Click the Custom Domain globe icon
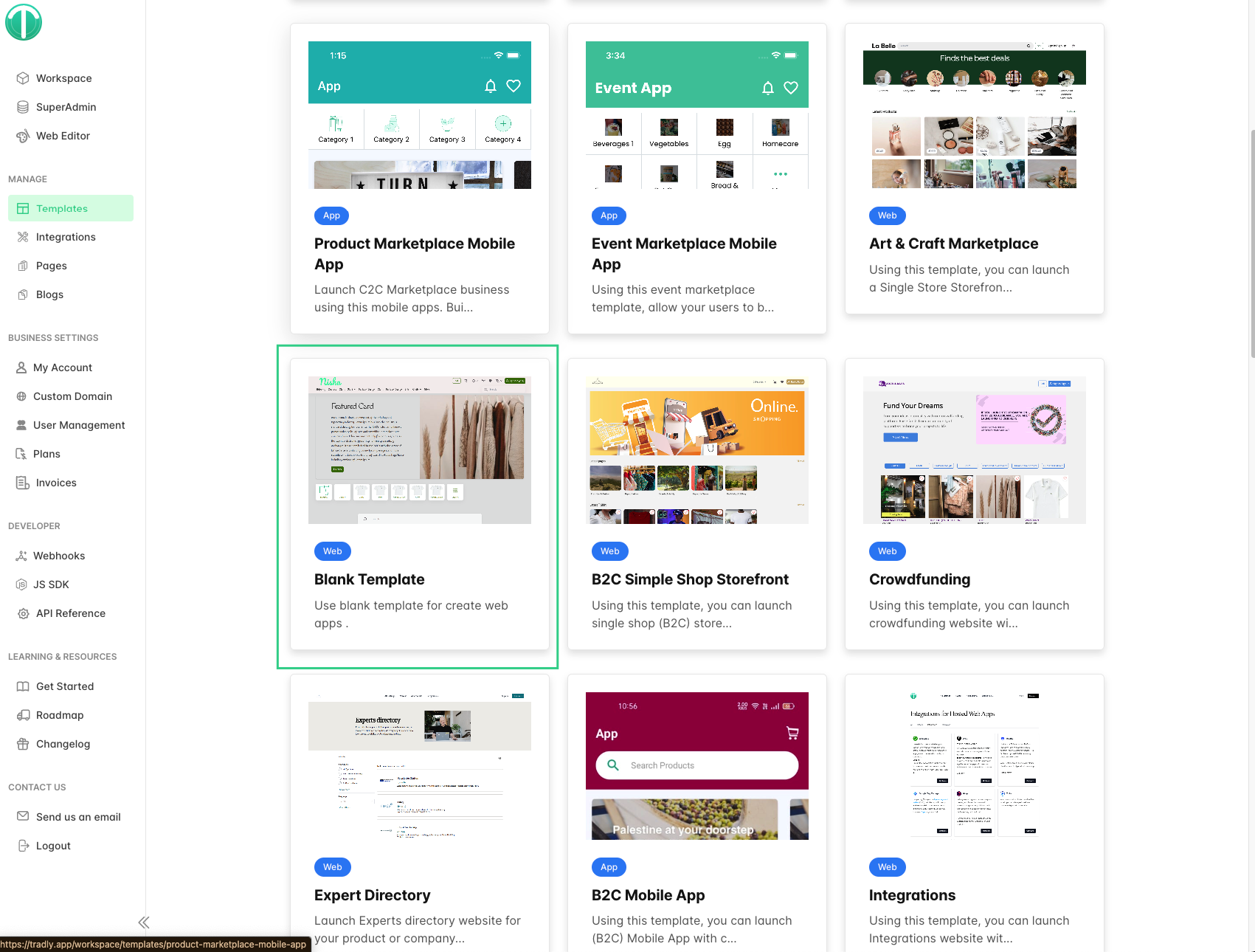1255x952 pixels. pos(23,396)
